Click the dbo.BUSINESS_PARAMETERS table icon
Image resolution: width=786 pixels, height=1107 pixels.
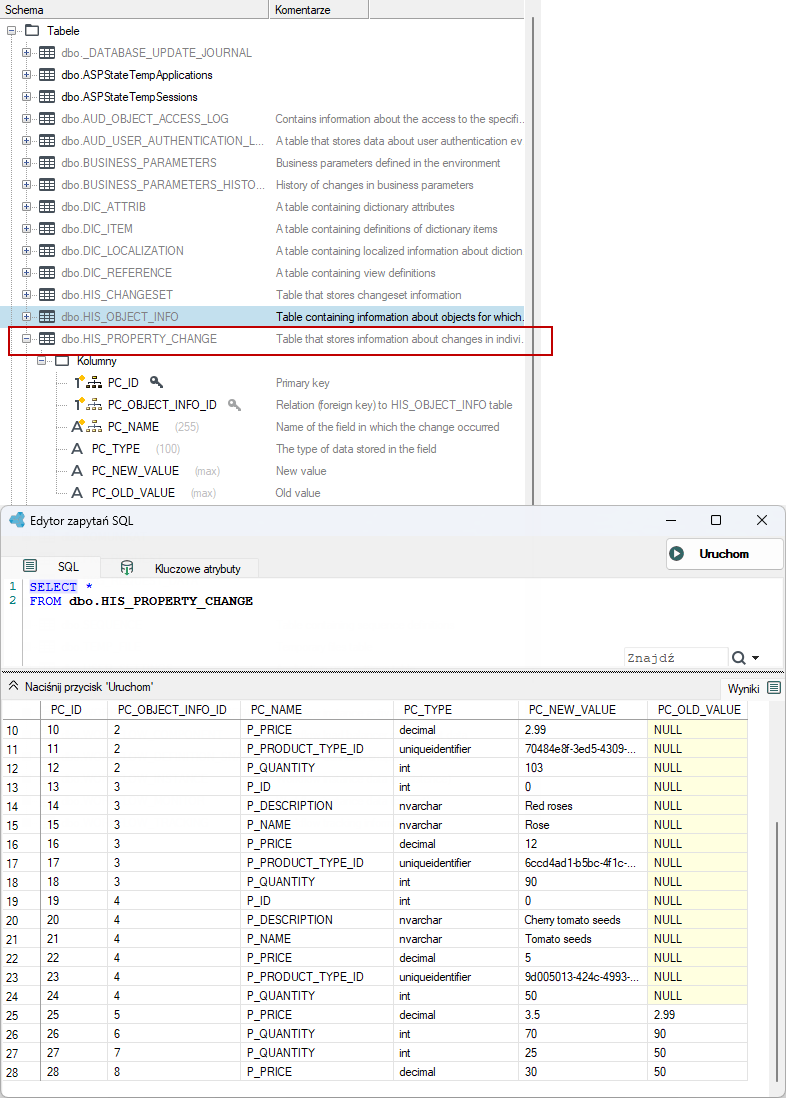click(x=47, y=162)
